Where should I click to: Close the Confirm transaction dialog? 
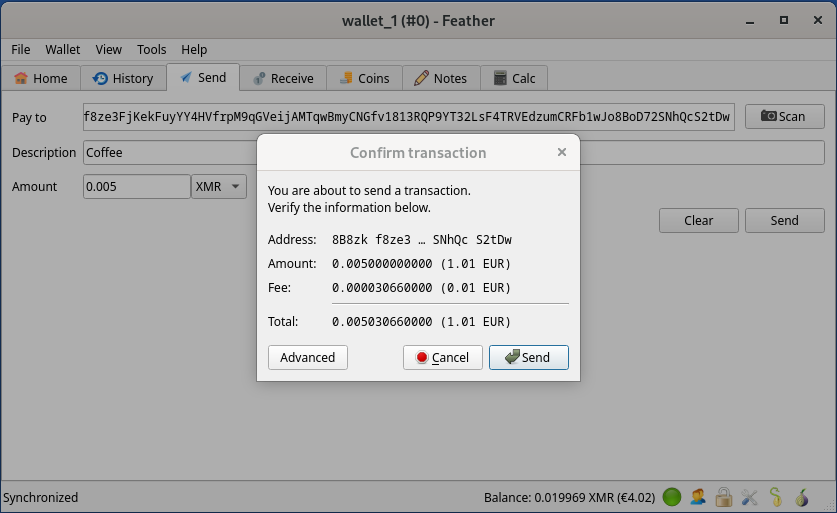point(562,153)
